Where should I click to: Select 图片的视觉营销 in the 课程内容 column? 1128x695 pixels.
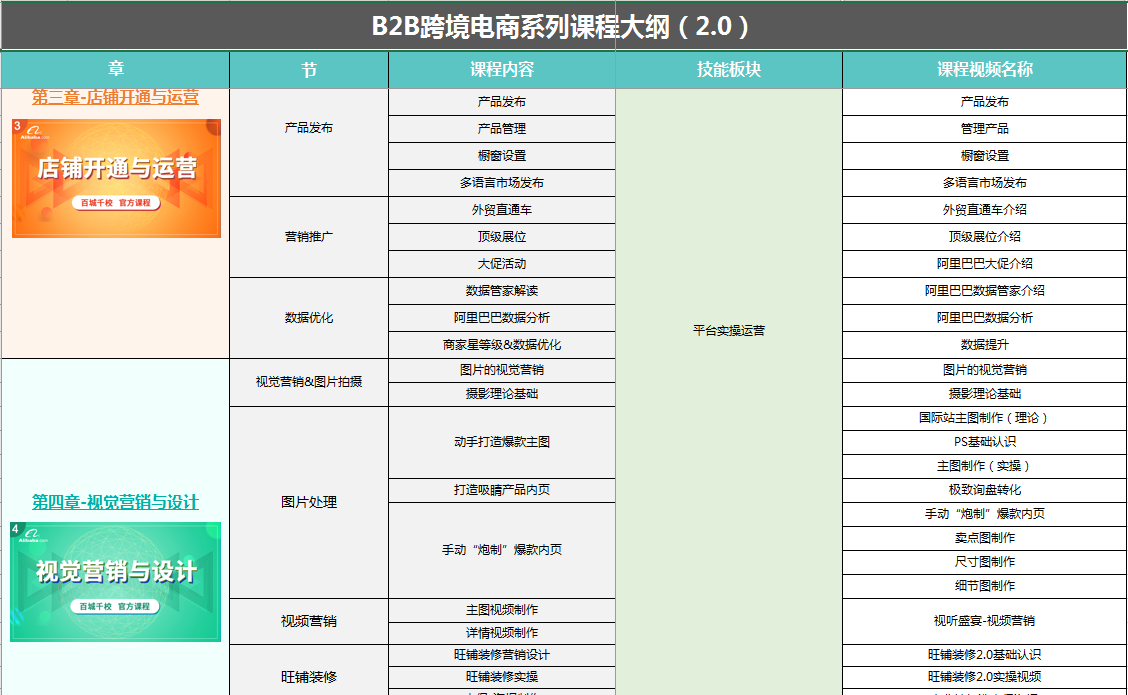(502, 371)
